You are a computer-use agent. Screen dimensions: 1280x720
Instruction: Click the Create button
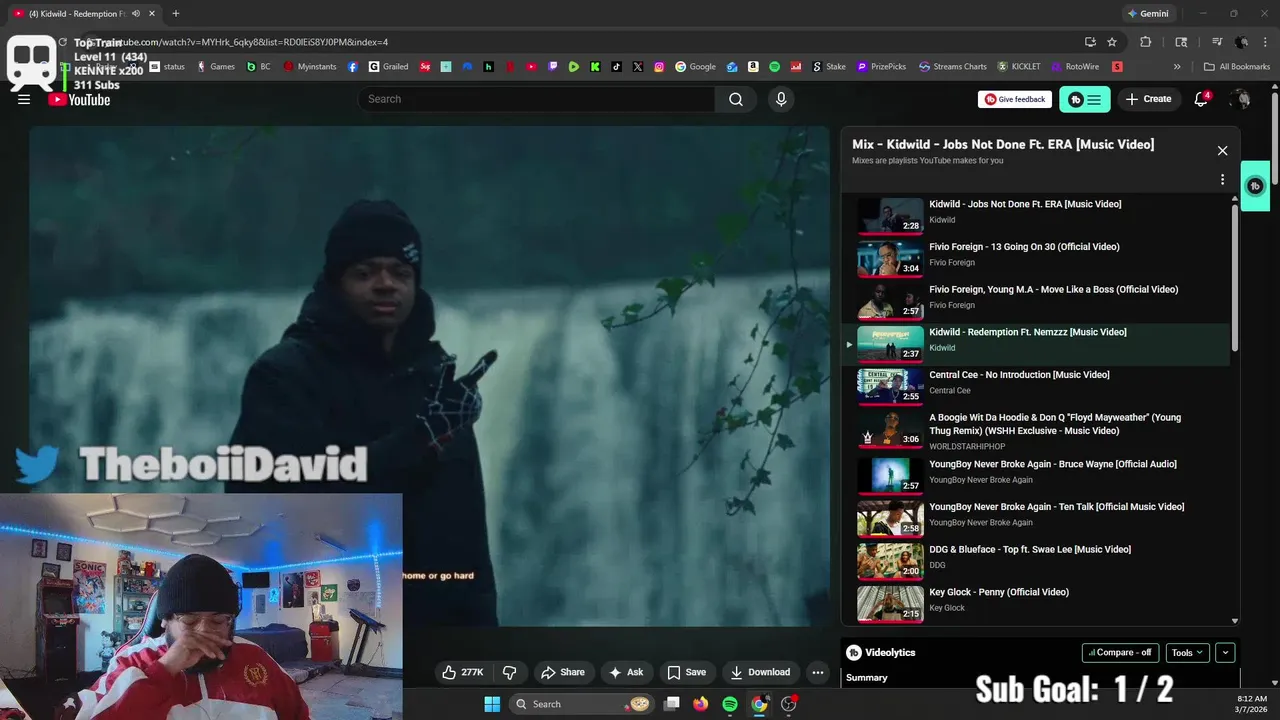(1148, 99)
